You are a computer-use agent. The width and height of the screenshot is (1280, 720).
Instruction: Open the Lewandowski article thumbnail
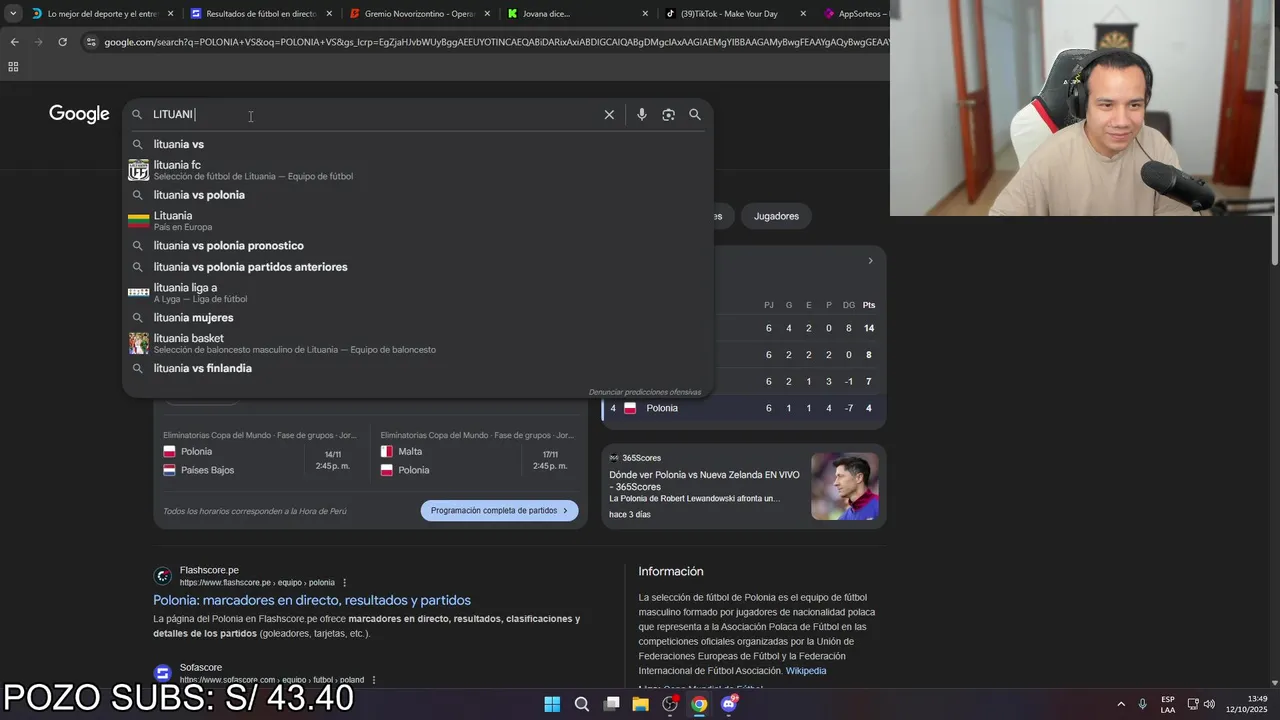pyautogui.click(x=845, y=486)
